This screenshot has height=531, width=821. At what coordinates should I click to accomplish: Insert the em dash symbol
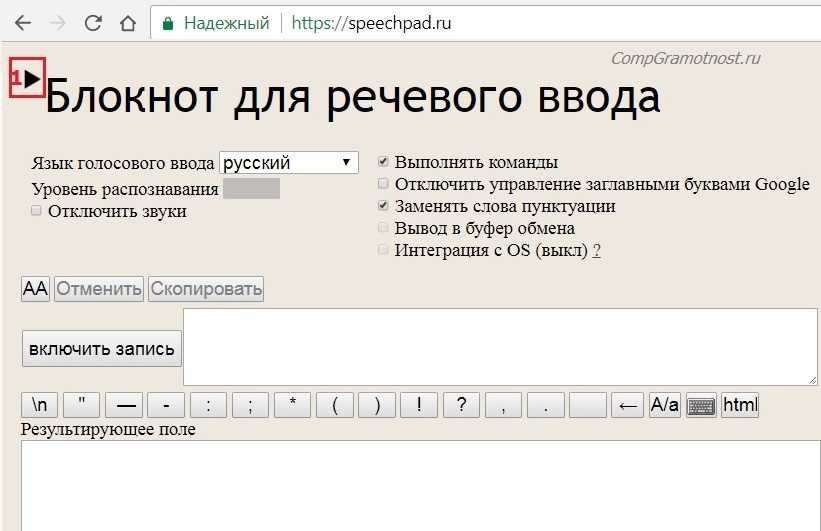(124, 405)
